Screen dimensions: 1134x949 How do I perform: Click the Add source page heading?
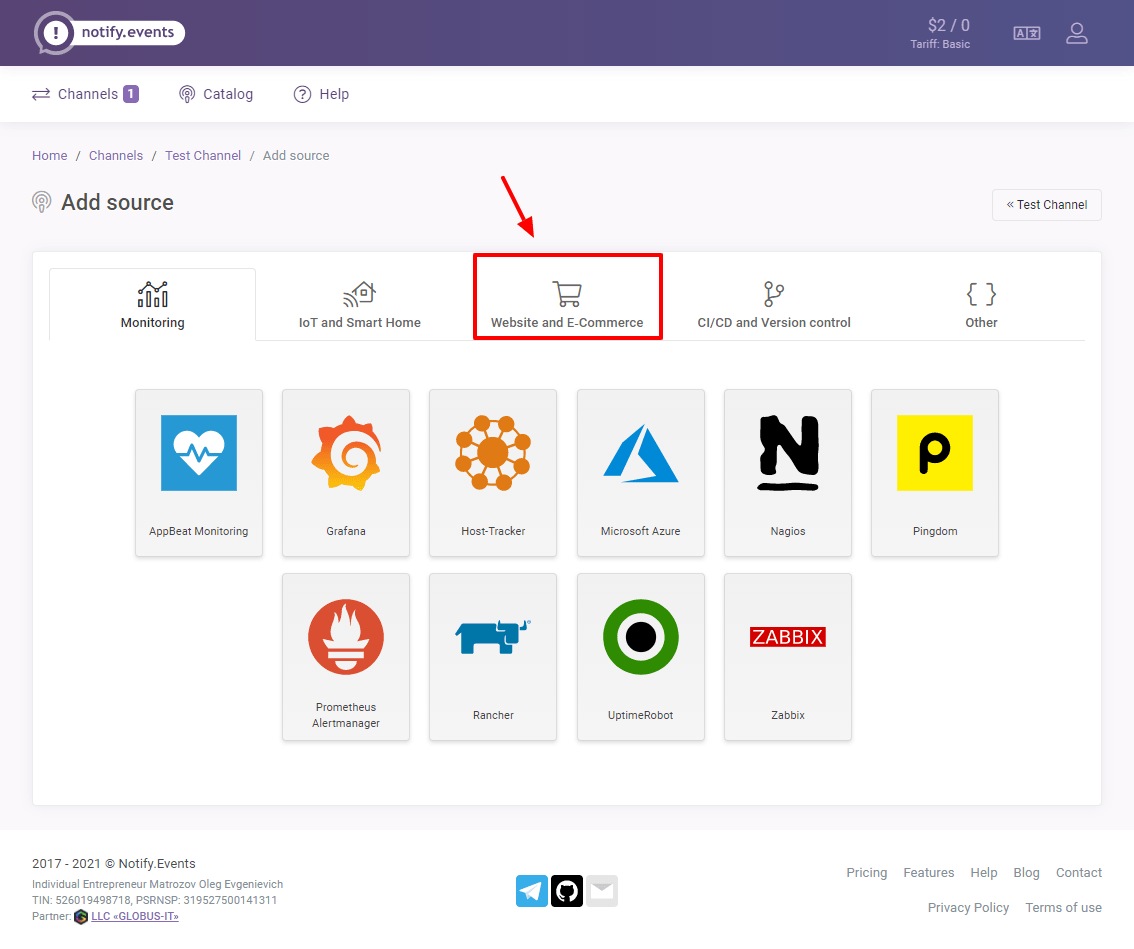coord(117,203)
